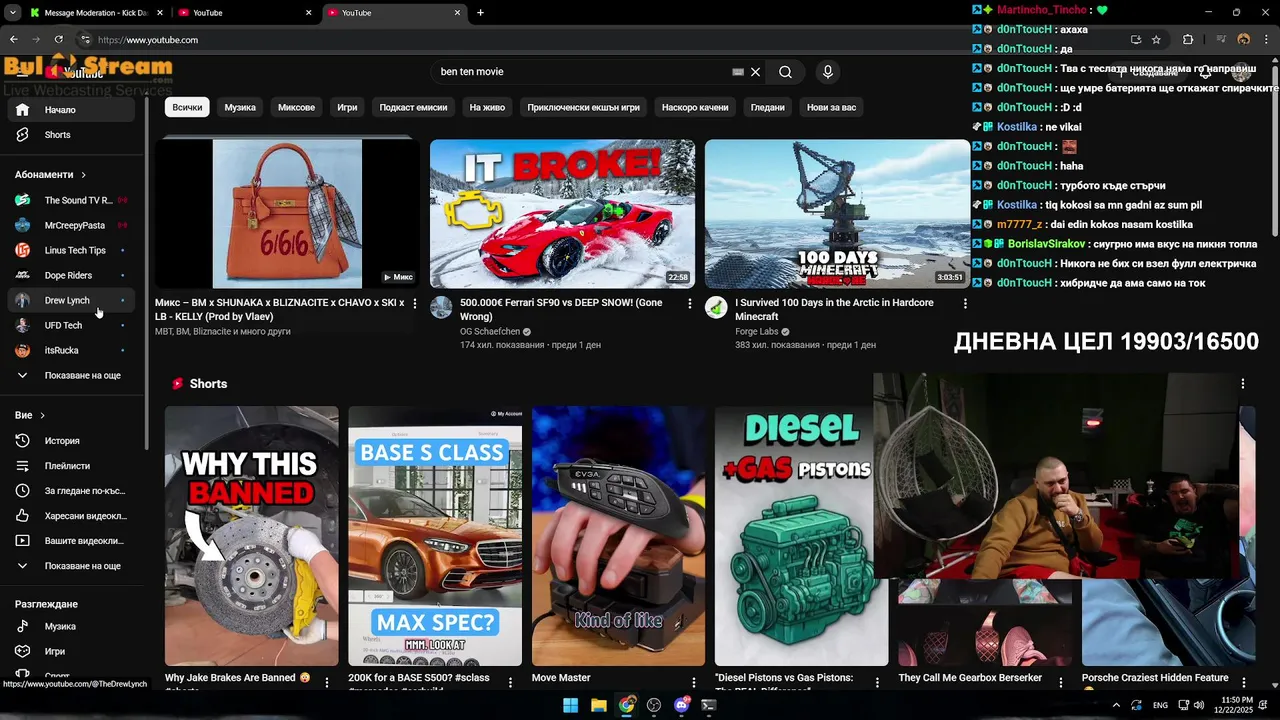Expand the Вие section chevron
This screenshot has height=720, width=1280.
(x=42, y=416)
